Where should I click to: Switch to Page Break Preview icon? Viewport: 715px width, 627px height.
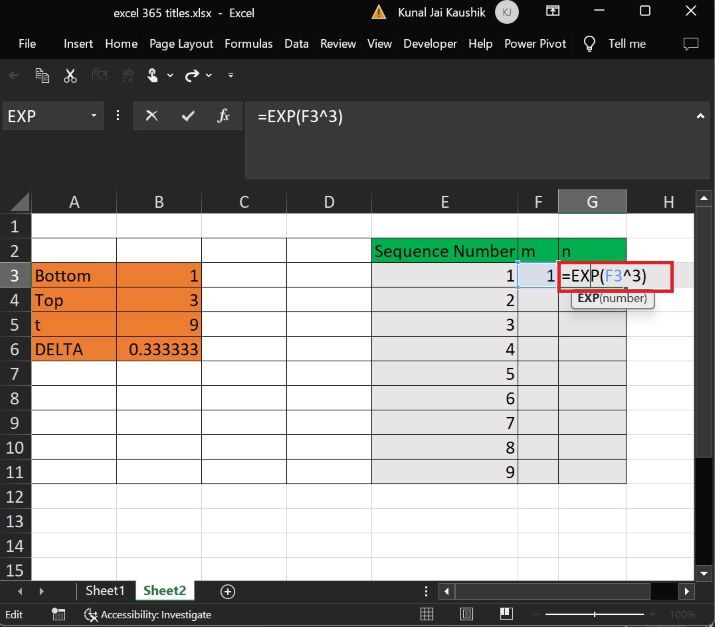point(506,615)
